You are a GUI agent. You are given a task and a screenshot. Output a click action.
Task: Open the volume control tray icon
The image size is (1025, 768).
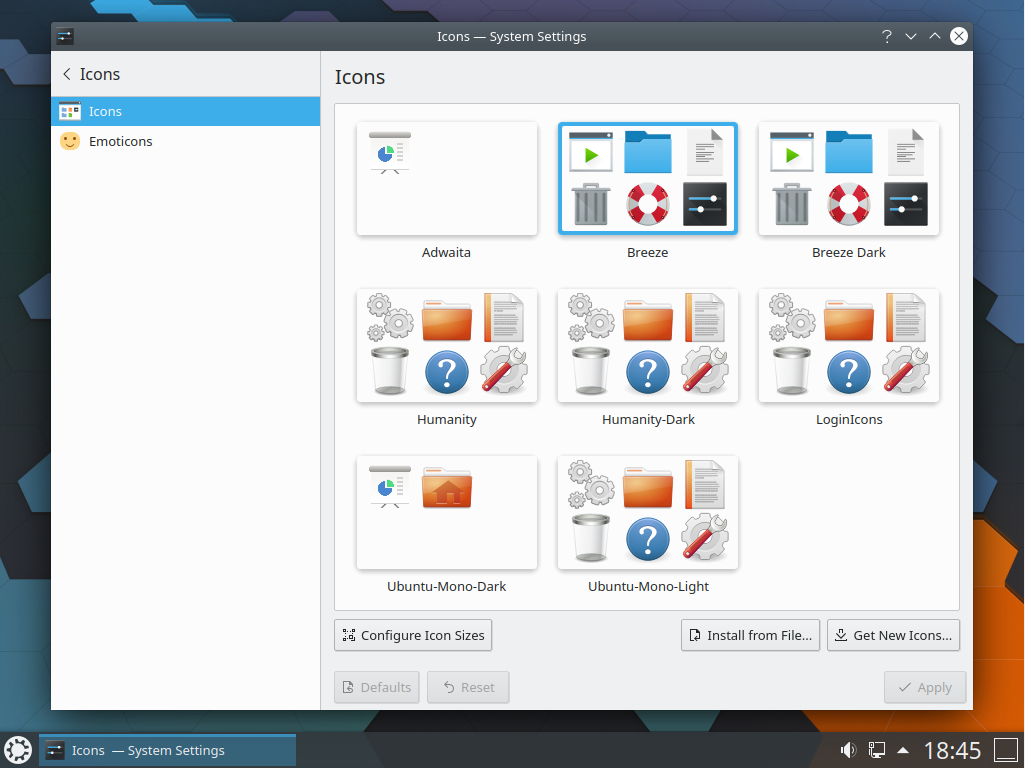coord(849,750)
